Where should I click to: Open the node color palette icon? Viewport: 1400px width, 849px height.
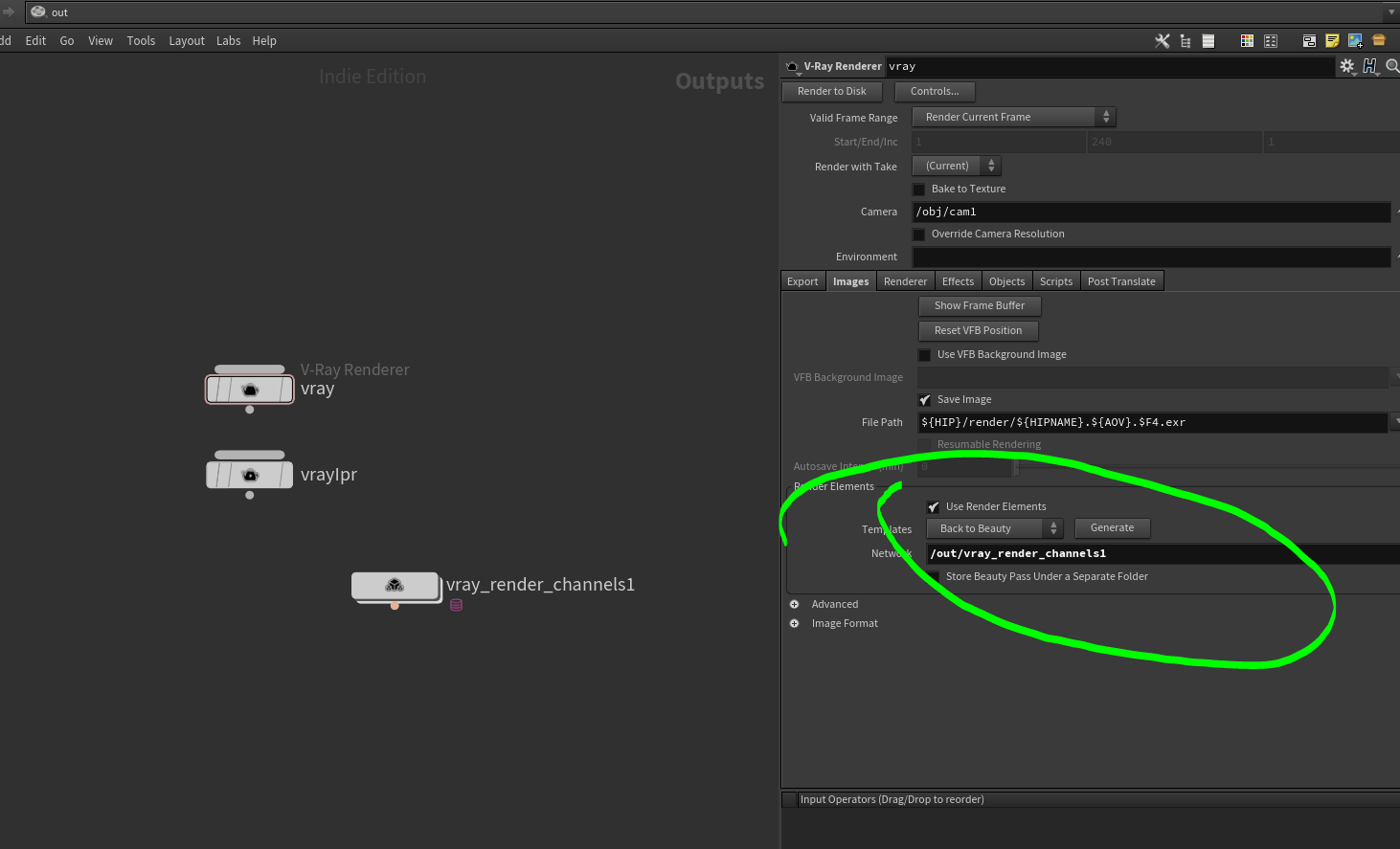[x=1247, y=41]
